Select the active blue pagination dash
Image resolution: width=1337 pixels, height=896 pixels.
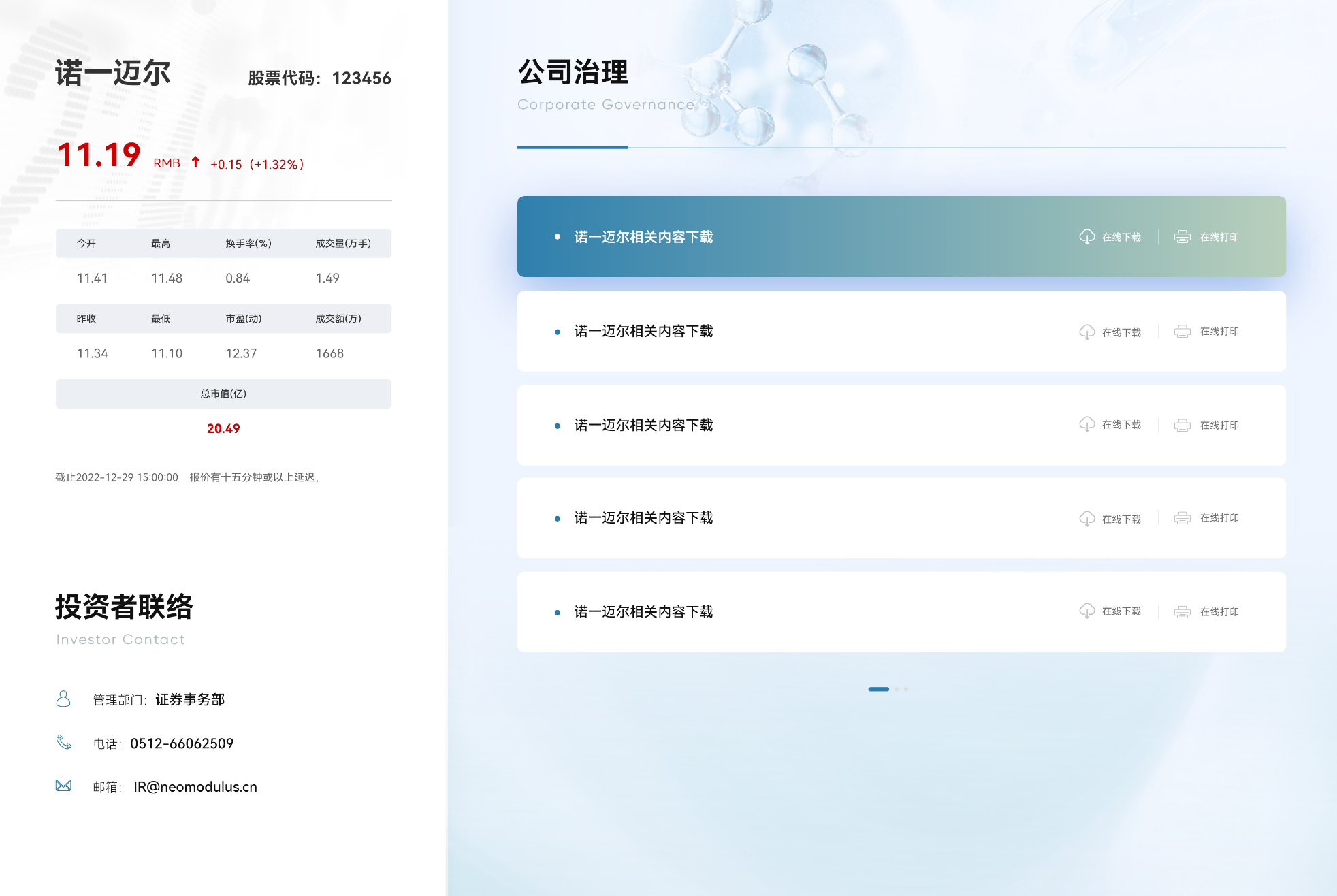[879, 689]
